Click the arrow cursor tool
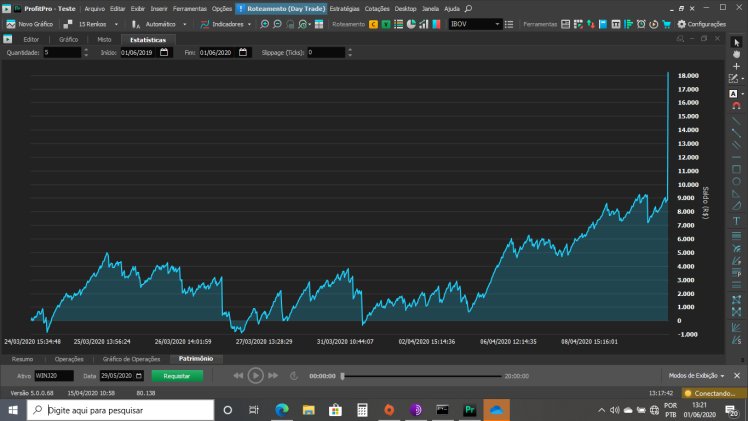748x421 pixels. (737, 41)
